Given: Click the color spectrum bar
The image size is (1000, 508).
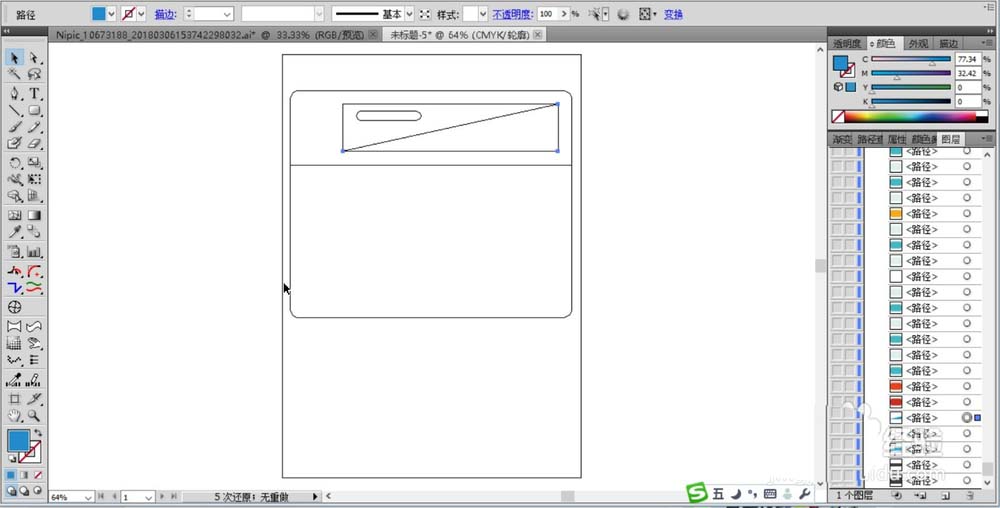Looking at the screenshot, I should click(x=910, y=117).
